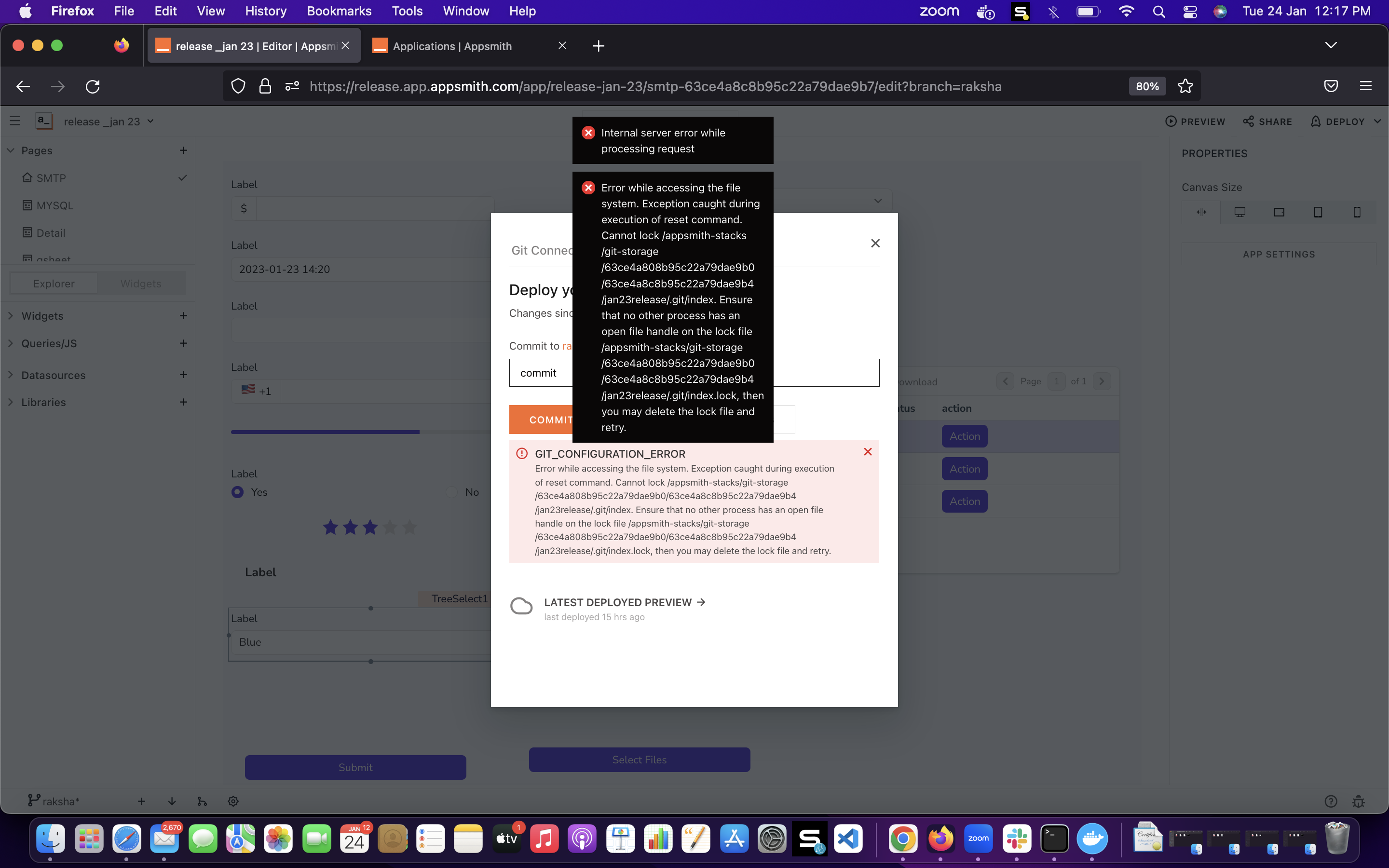This screenshot has width=1389, height=868.
Task: Switch to the Widgets tab in Explorer panel
Action: point(141,283)
